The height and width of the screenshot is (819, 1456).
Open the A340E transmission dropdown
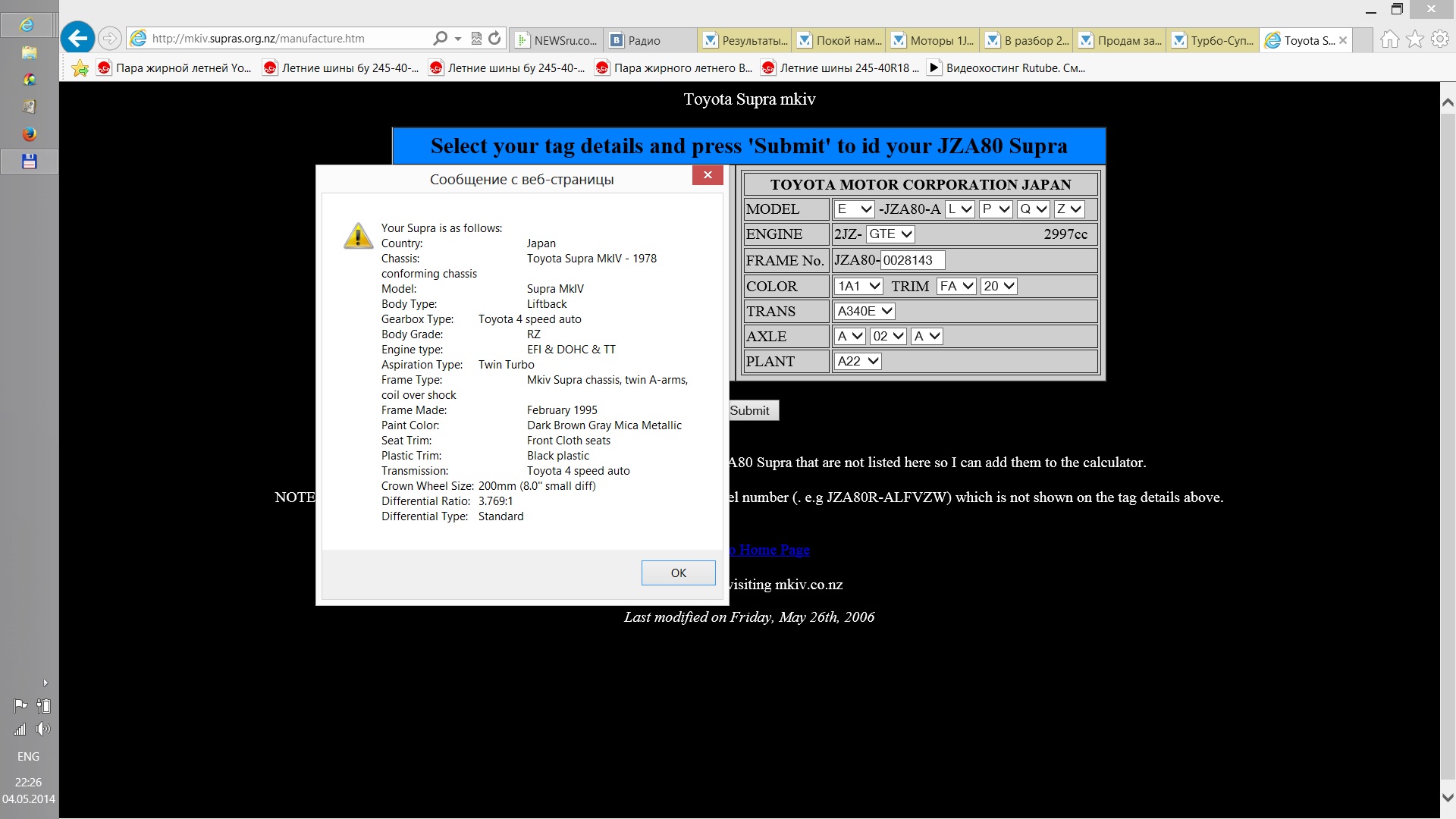[864, 312]
